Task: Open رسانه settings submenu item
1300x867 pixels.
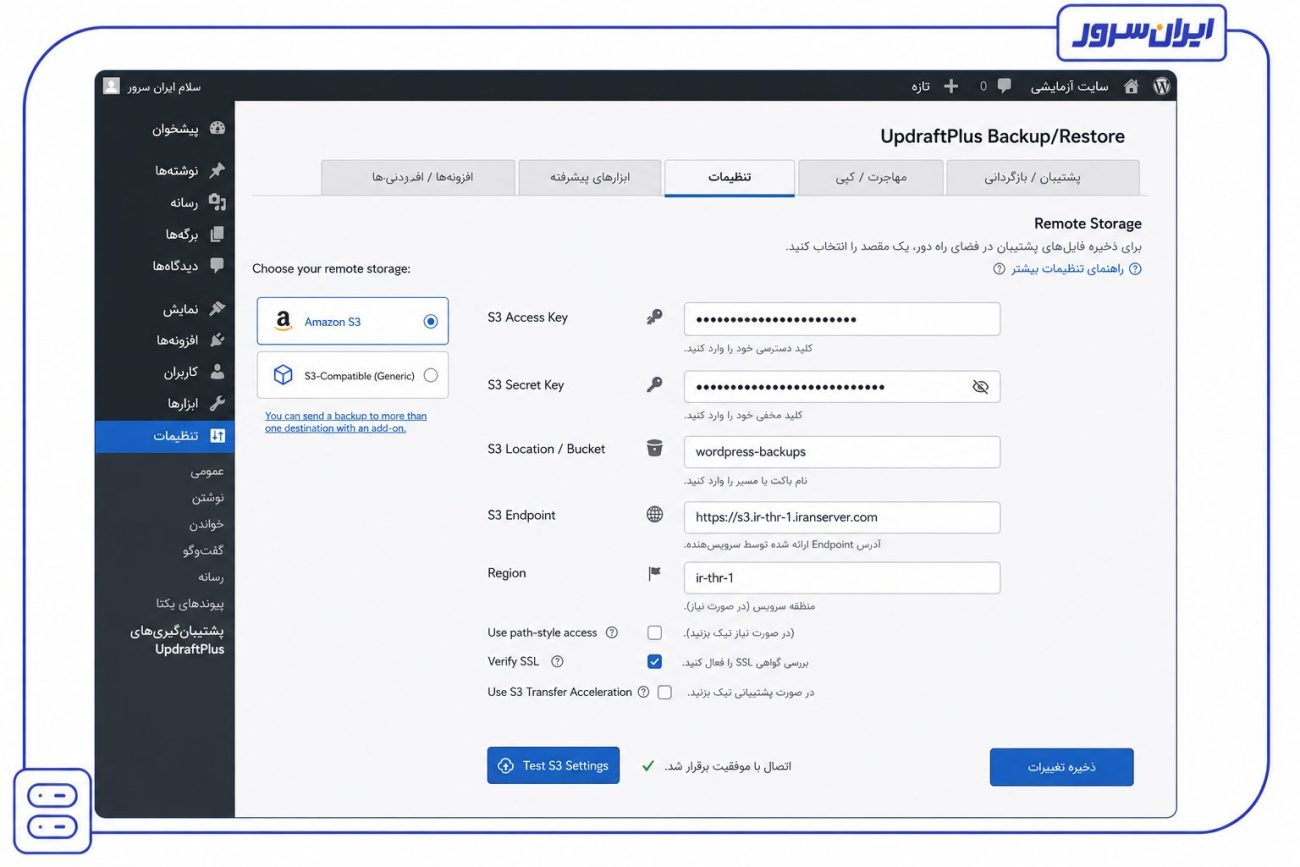Action: (211, 577)
